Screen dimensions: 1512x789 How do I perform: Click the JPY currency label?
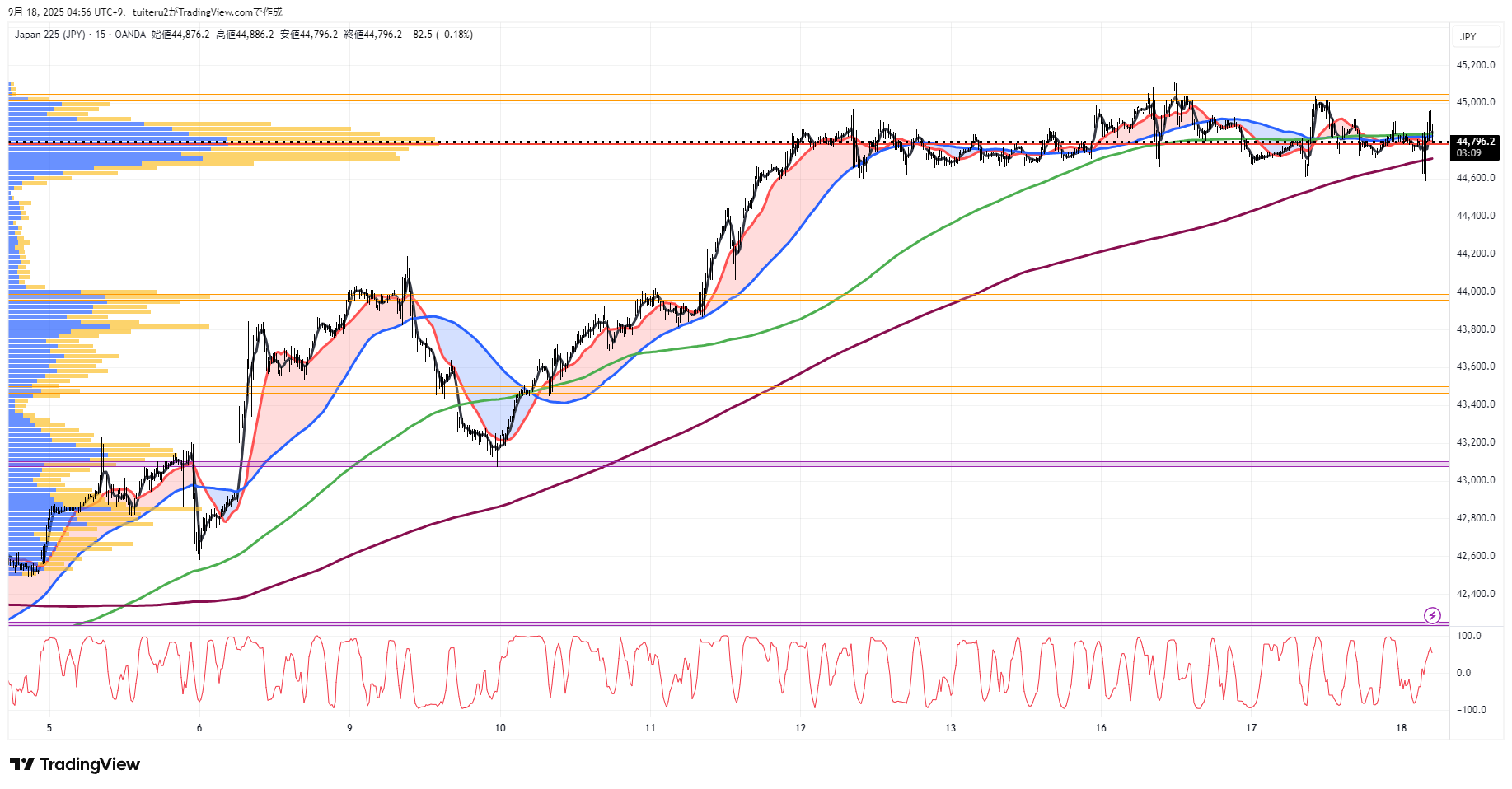tap(1468, 37)
